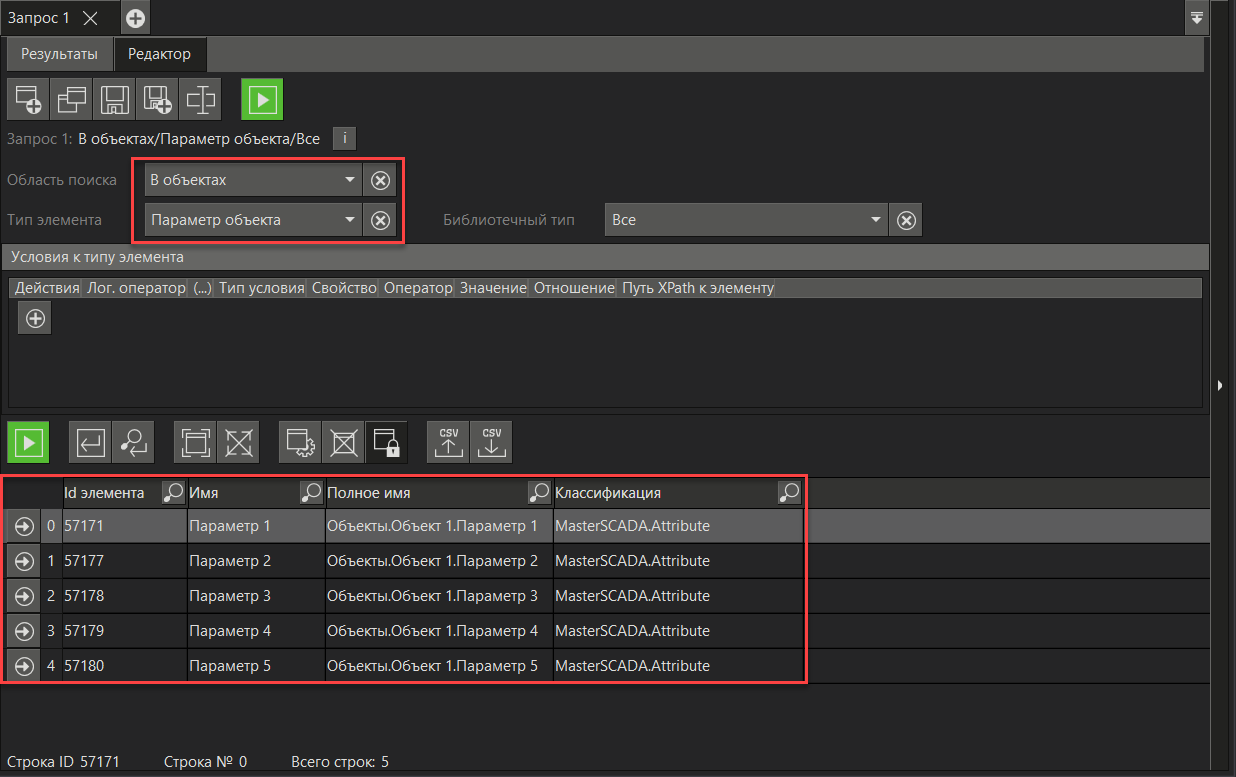1236x777 pixels.
Task: Click the rename text cursor icon
Action: click(x=201, y=99)
